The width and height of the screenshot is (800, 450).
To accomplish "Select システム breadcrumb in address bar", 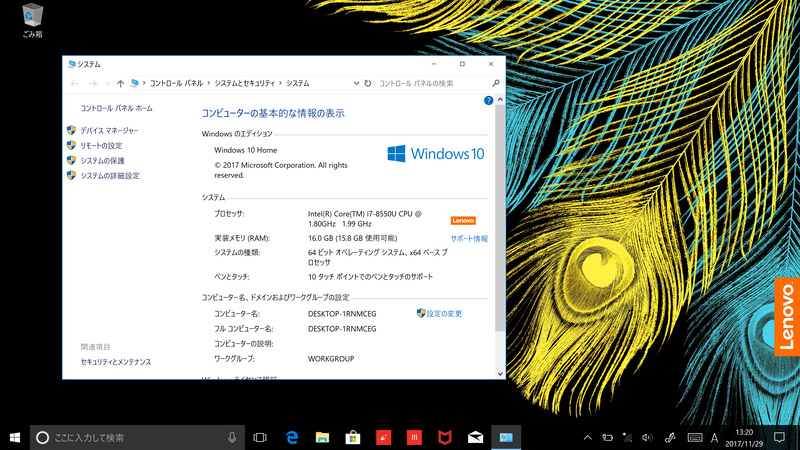I will pos(297,83).
